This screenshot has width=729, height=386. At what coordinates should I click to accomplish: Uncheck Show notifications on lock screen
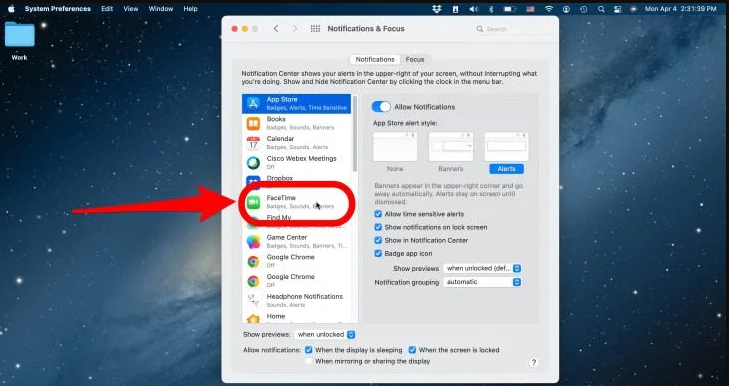378,227
